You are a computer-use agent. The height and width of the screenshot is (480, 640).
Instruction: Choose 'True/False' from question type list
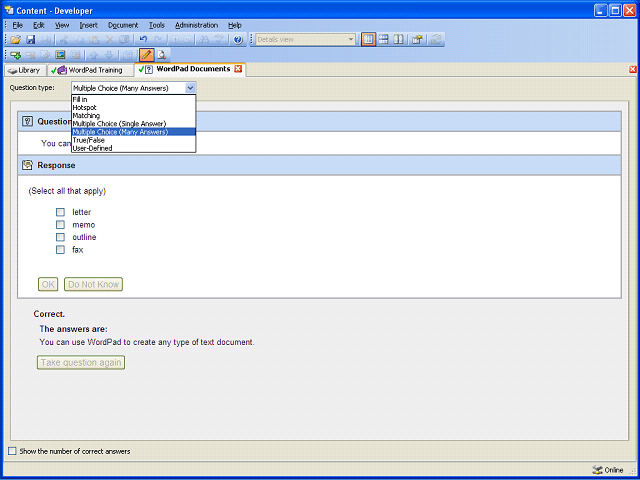pyautogui.click(x=133, y=140)
